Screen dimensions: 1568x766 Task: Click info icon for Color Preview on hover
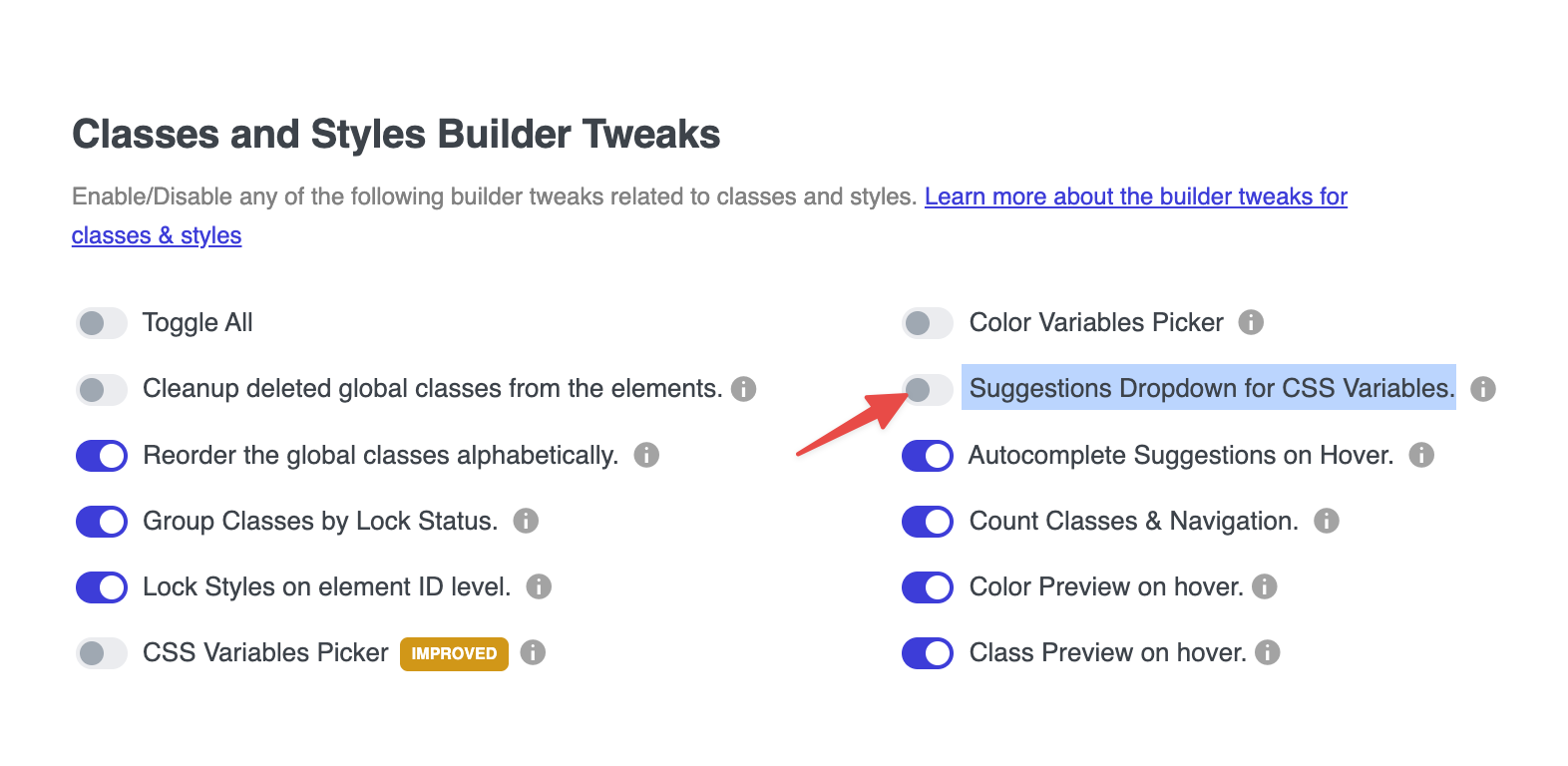1265,586
